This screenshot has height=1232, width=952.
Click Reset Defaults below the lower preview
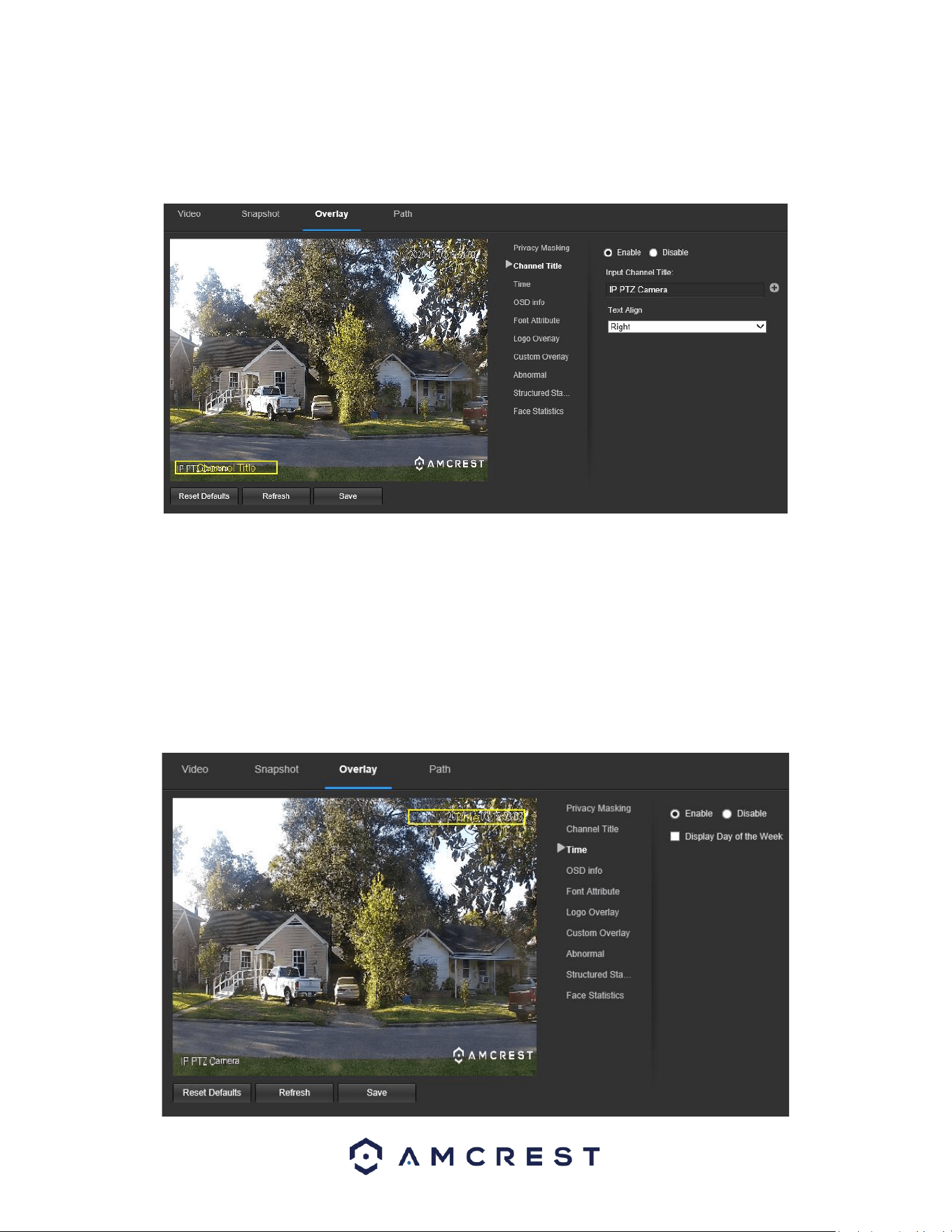212,1092
